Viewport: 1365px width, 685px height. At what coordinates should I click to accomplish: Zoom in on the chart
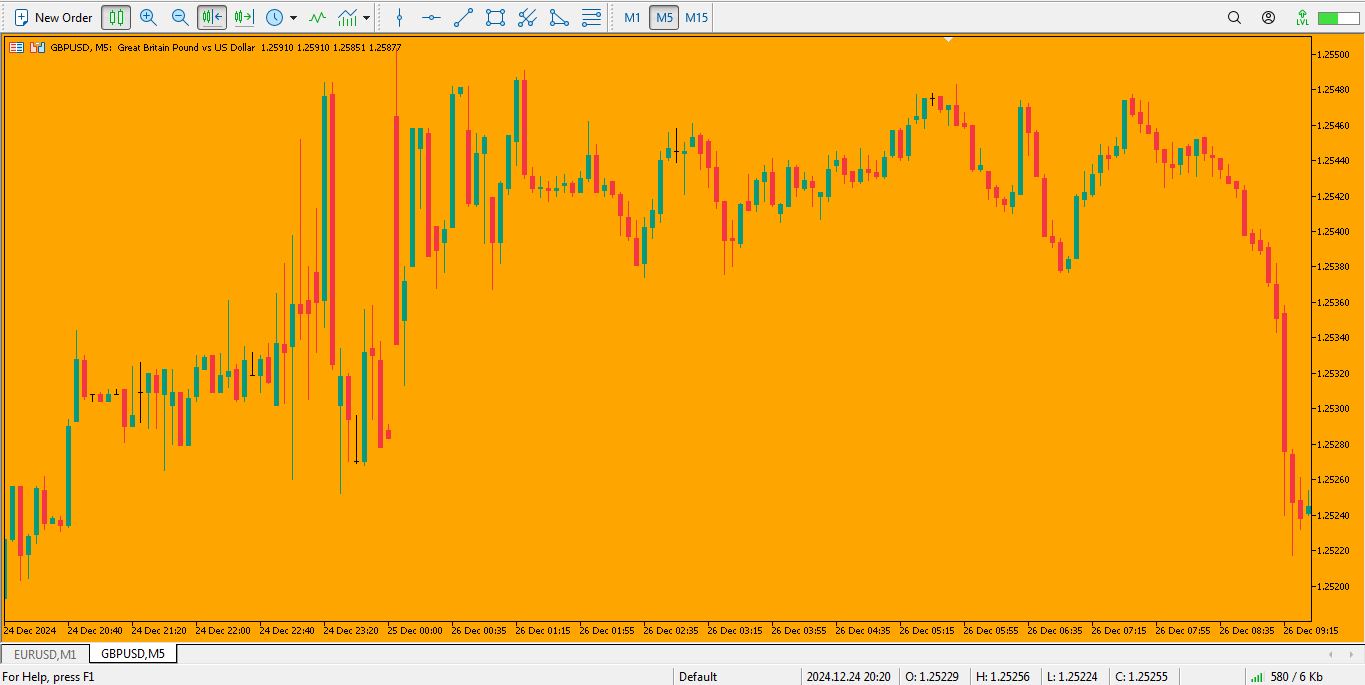click(x=148, y=17)
